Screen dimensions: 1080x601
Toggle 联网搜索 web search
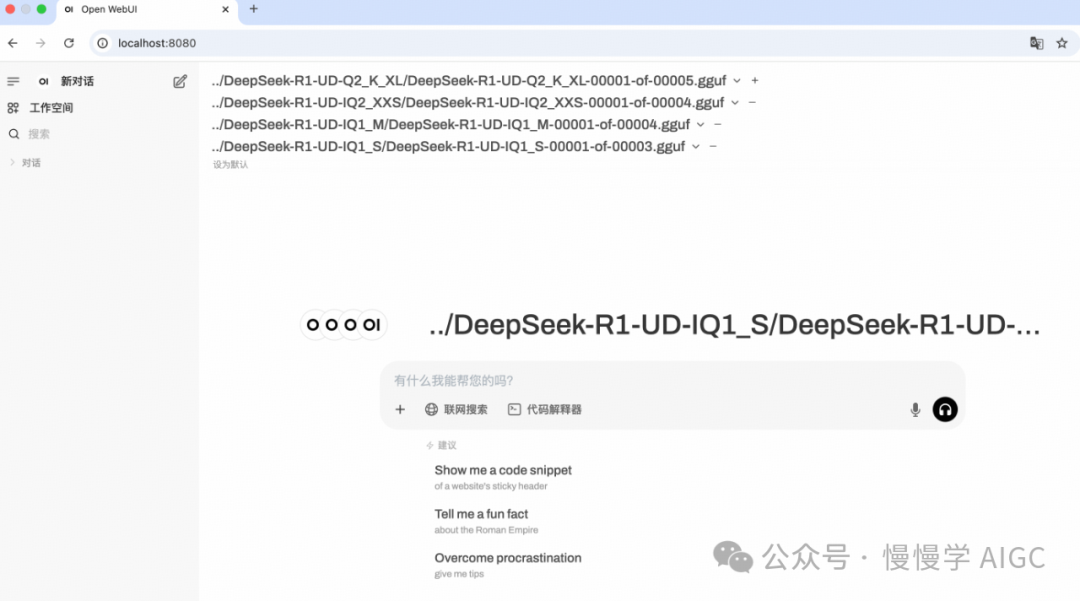[456, 410]
